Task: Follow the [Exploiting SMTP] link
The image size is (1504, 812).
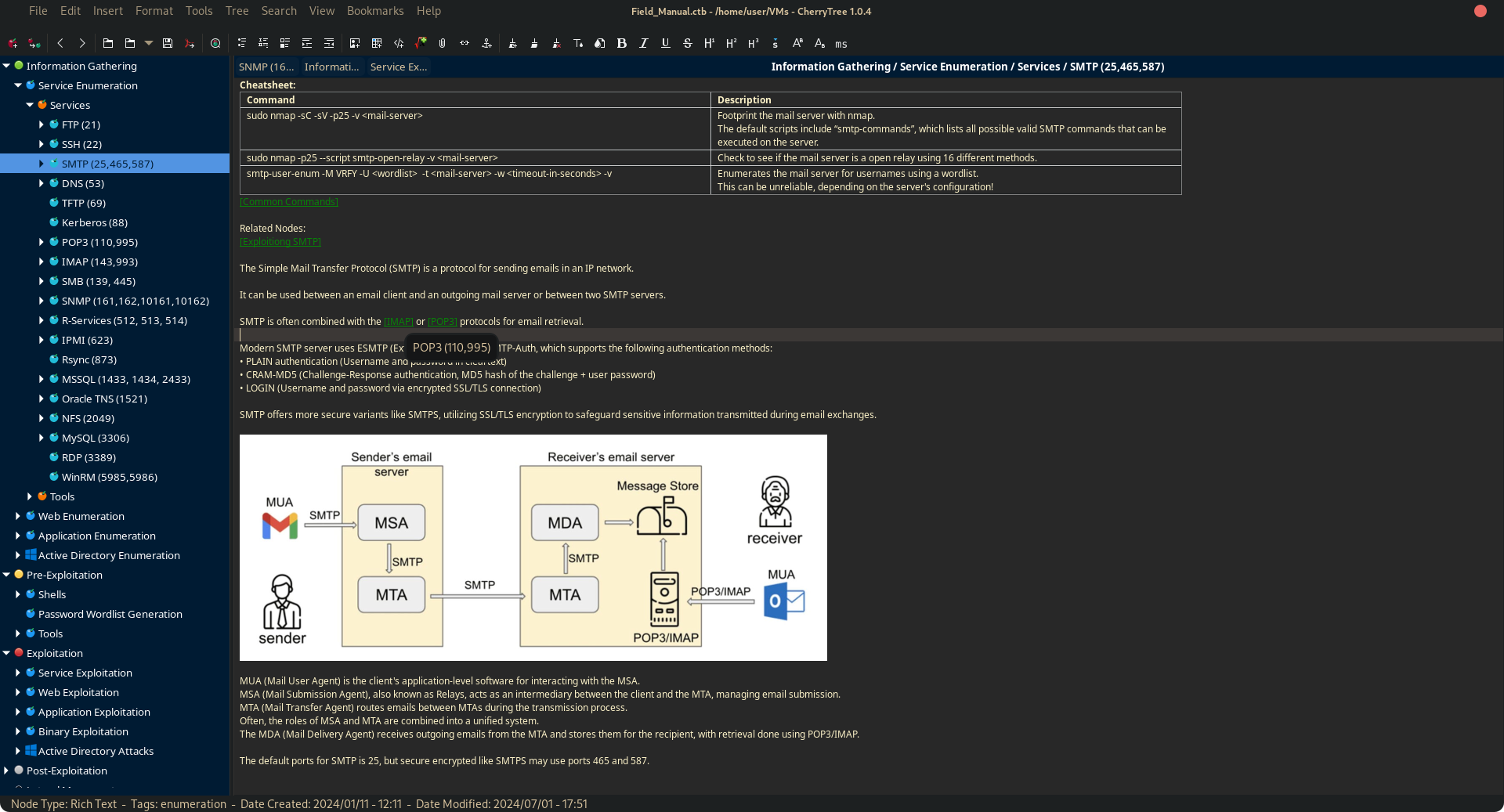Action: click(280, 242)
